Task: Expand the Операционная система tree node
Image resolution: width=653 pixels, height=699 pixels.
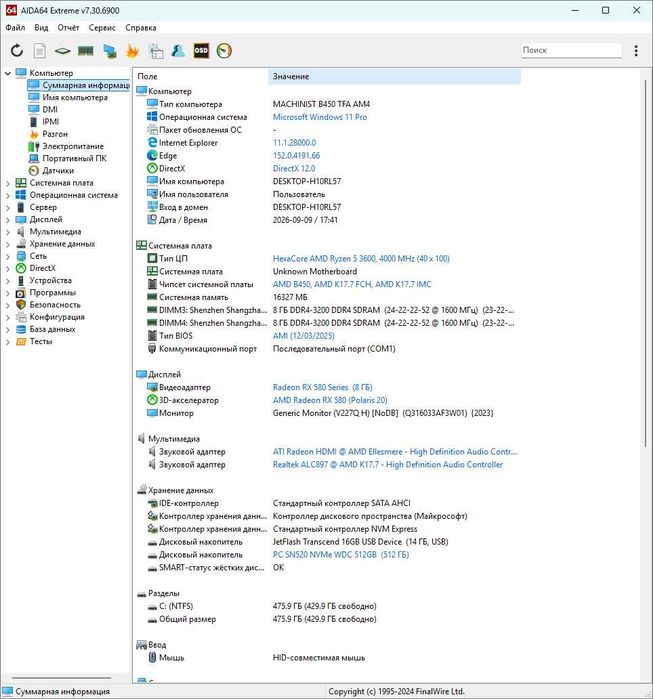Action: click(8, 195)
